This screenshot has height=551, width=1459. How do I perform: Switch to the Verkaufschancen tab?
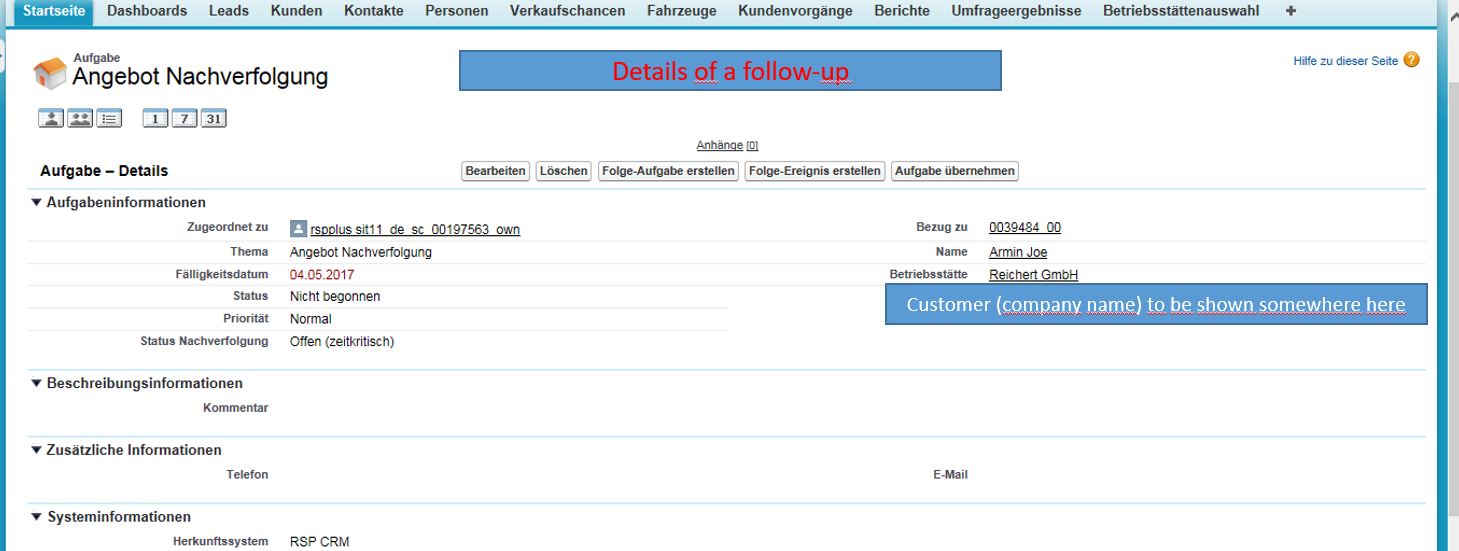(x=568, y=11)
